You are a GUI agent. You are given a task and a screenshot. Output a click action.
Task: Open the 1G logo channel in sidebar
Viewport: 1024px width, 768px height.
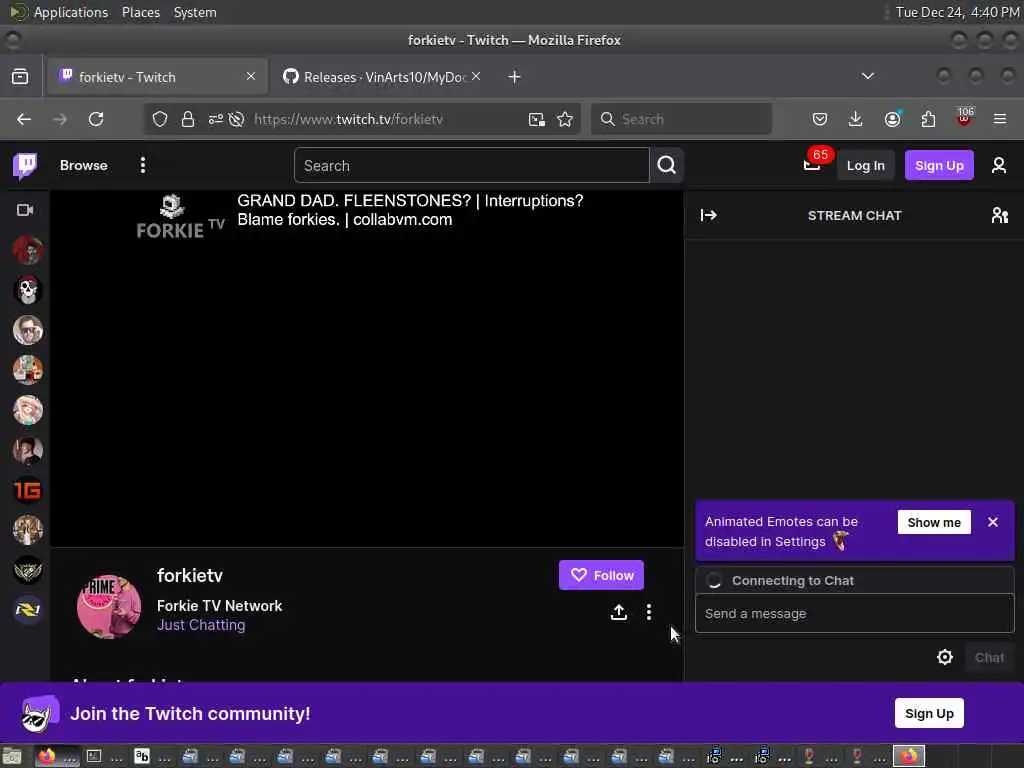[27, 490]
